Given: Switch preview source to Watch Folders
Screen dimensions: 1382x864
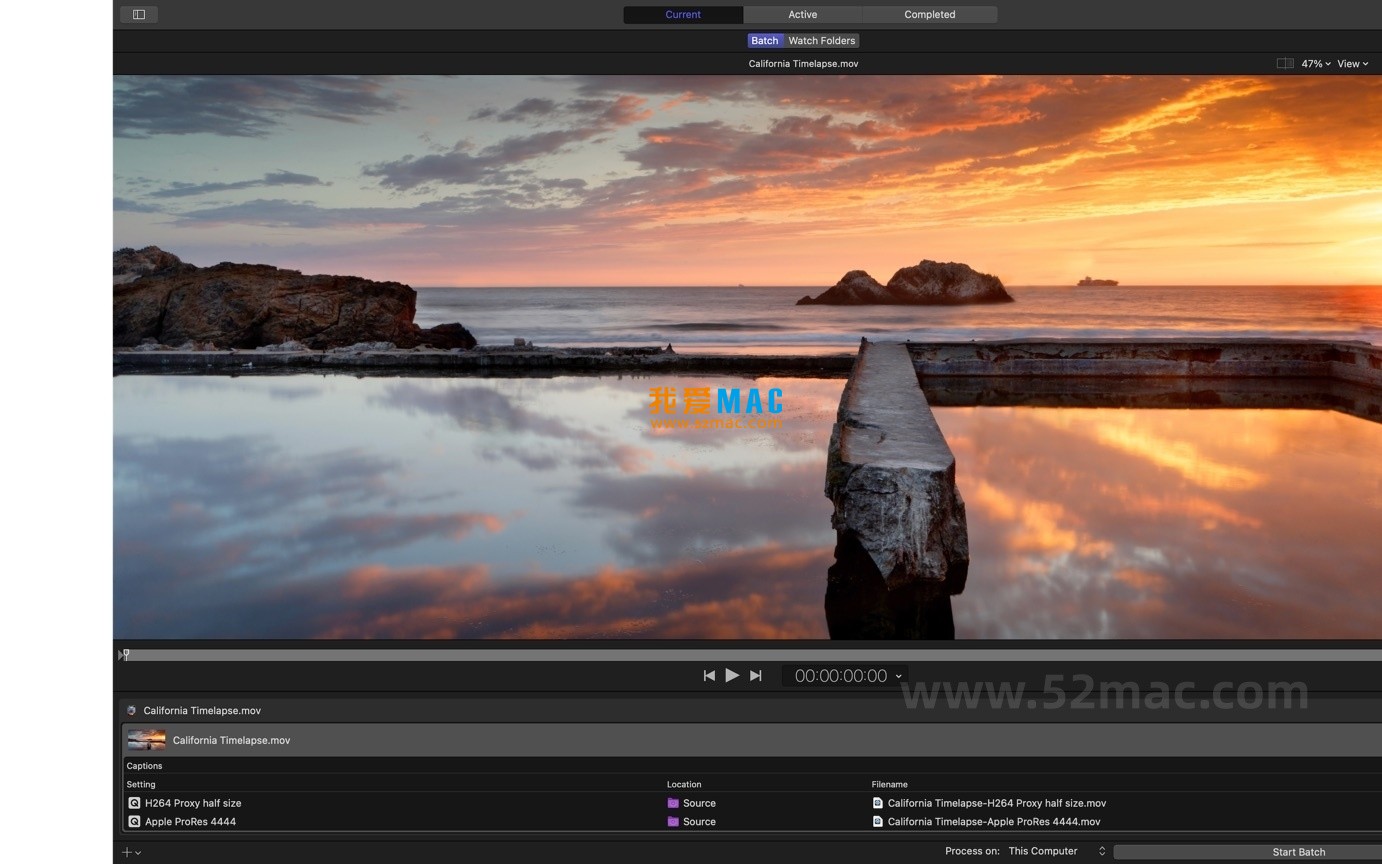Looking at the screenshot, I should [820, 40].
